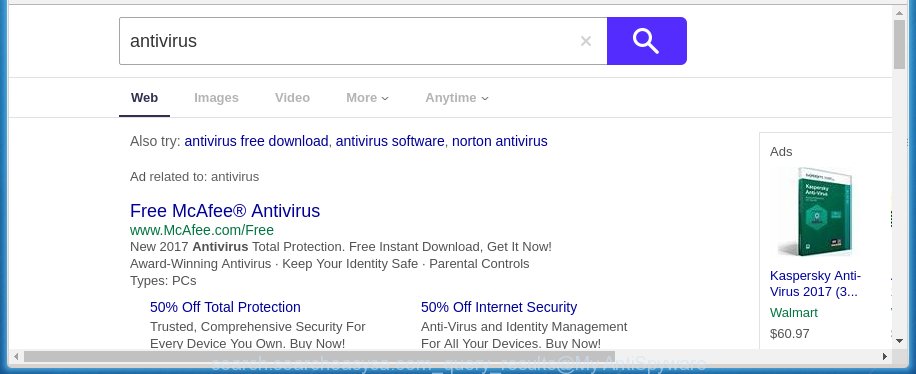Open the Kaspersky Anti-Virus product image
The image size is (916, 374).
point(815,212)
